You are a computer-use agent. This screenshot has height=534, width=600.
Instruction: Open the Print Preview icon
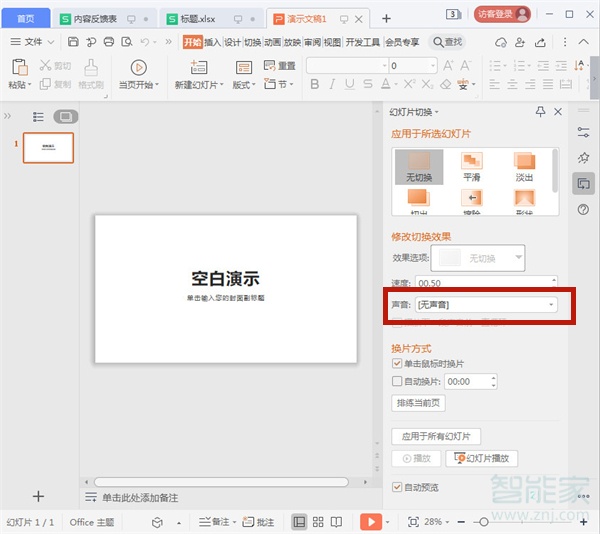point(126,42)
